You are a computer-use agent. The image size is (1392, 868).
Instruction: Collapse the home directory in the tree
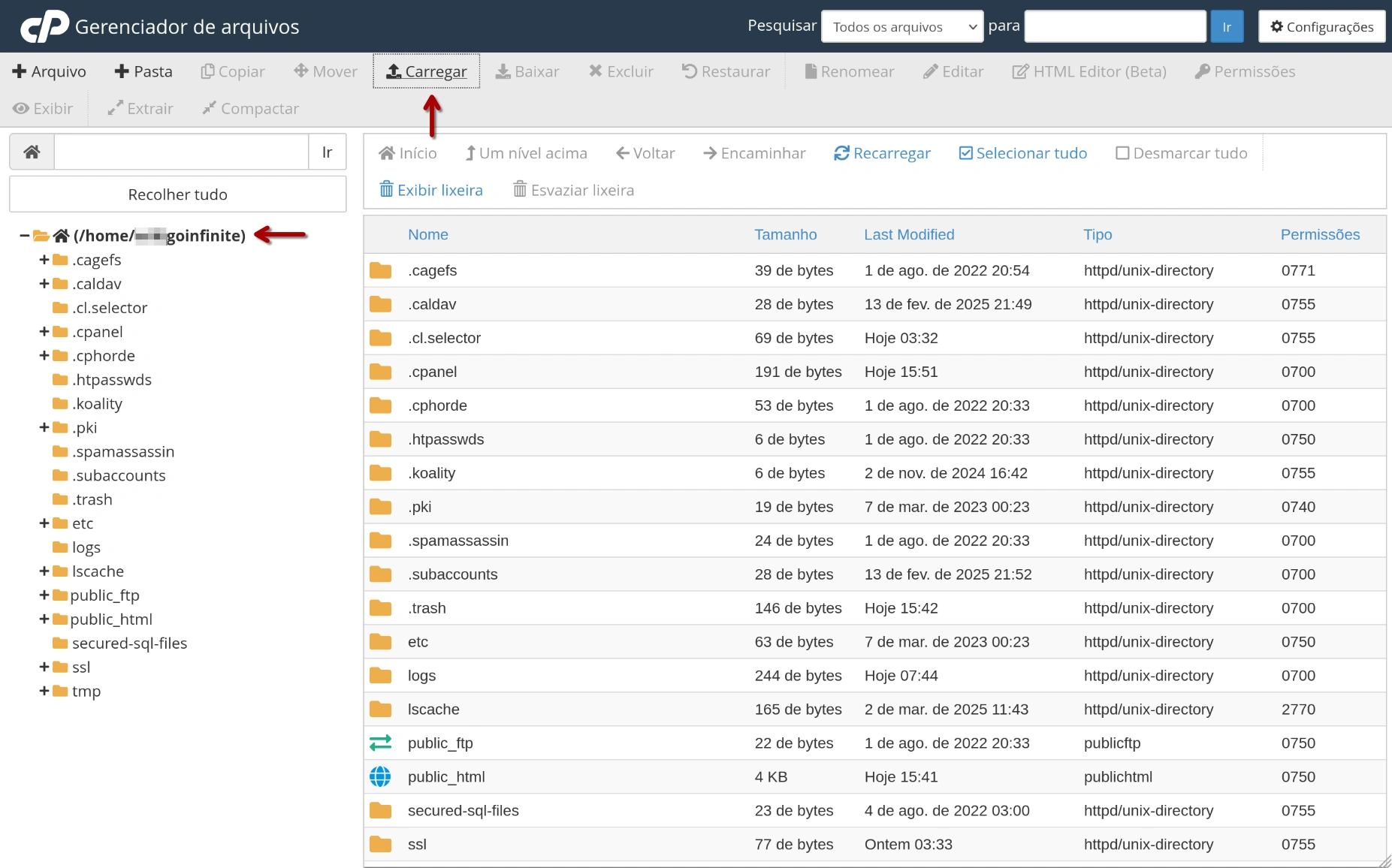(x=23, y=235)
